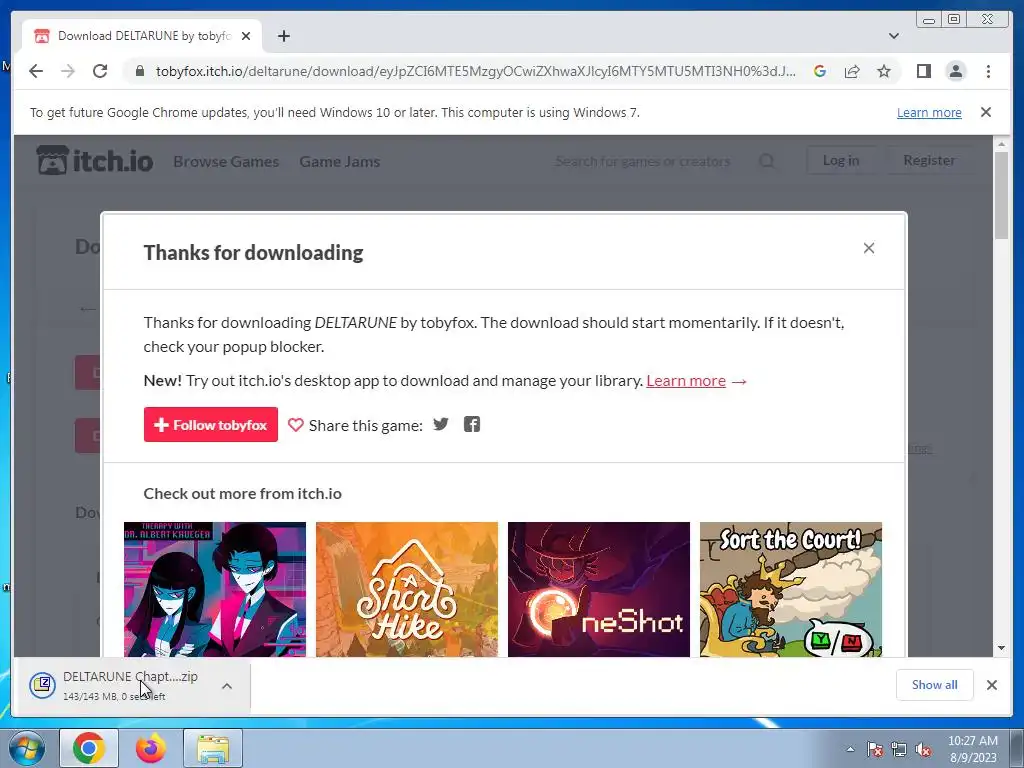Open the OneShot game thumbnail
This screenshot has height=768, width=1024.
pos(599,589)
